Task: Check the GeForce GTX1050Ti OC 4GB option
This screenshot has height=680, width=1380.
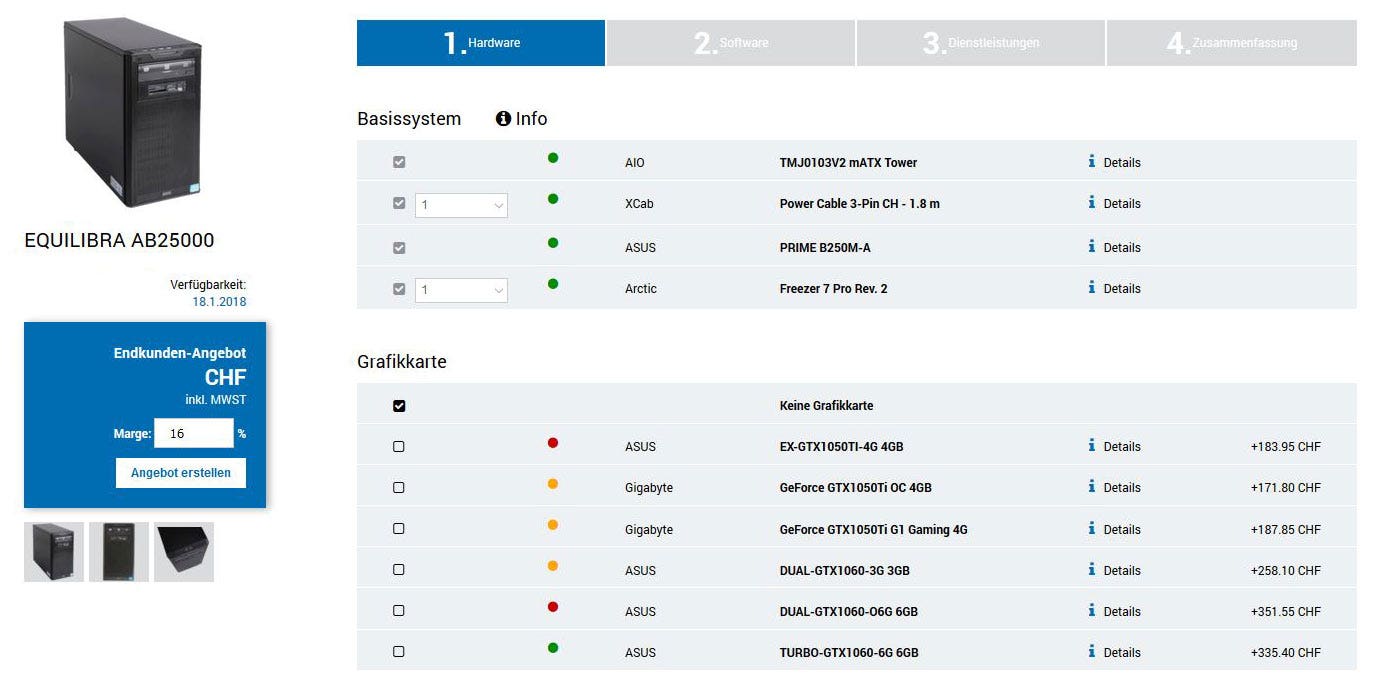Action: coord(399,488)
